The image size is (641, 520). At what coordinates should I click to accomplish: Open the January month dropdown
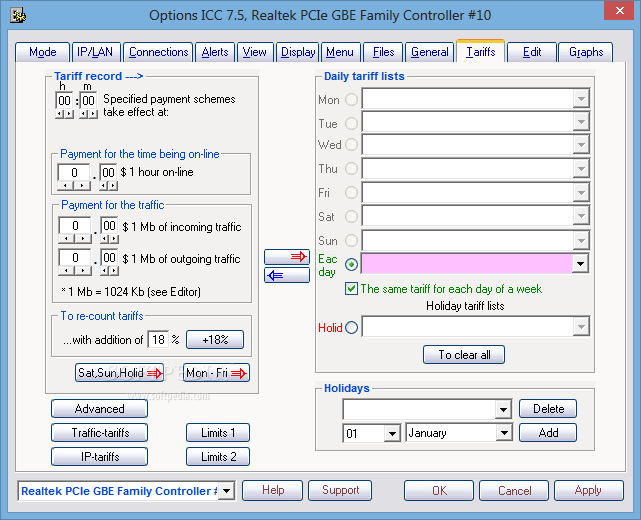[x=504, y=433]
